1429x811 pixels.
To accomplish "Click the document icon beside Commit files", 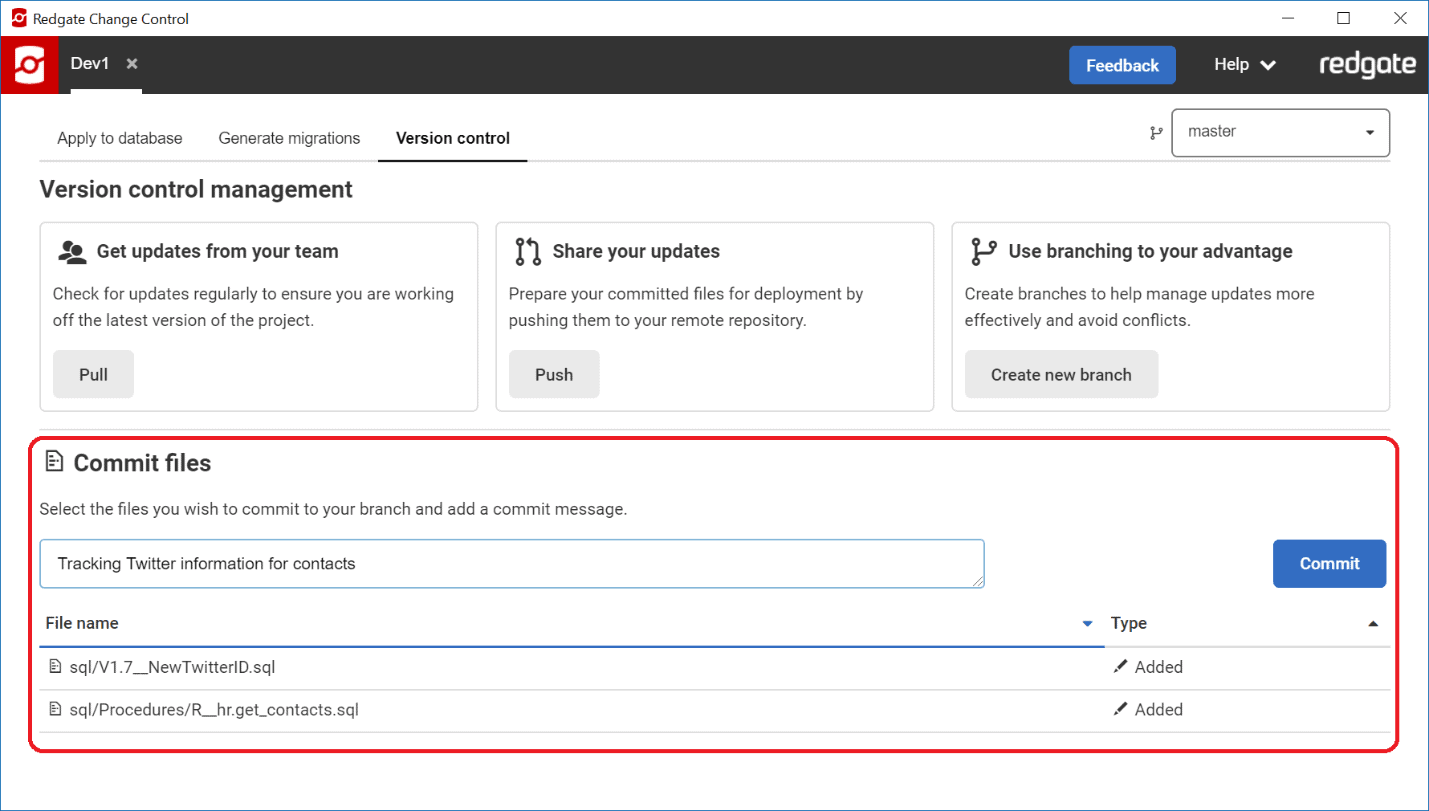I will [54, 462].
